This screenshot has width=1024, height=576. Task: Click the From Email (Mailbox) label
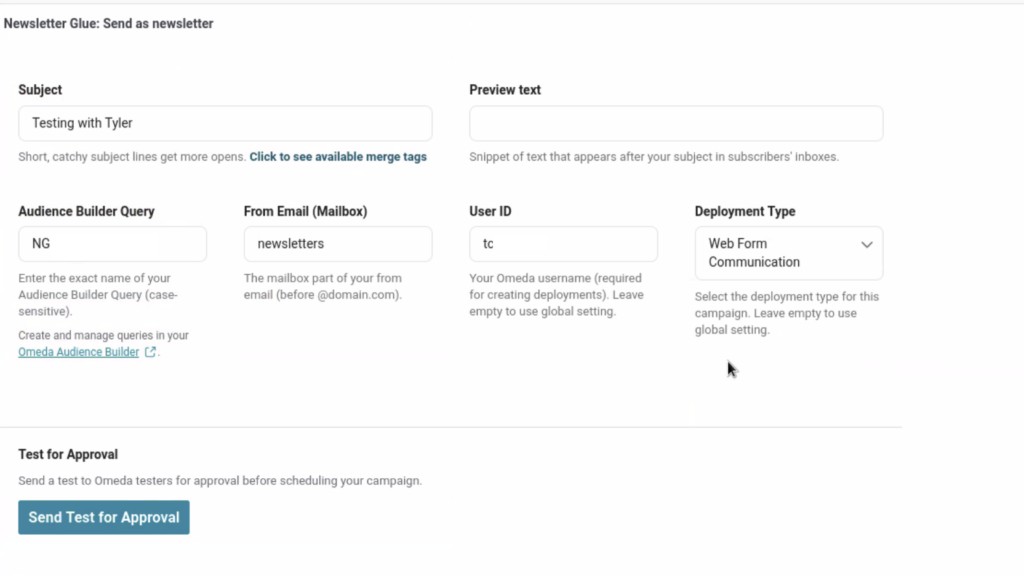(305, 212)
